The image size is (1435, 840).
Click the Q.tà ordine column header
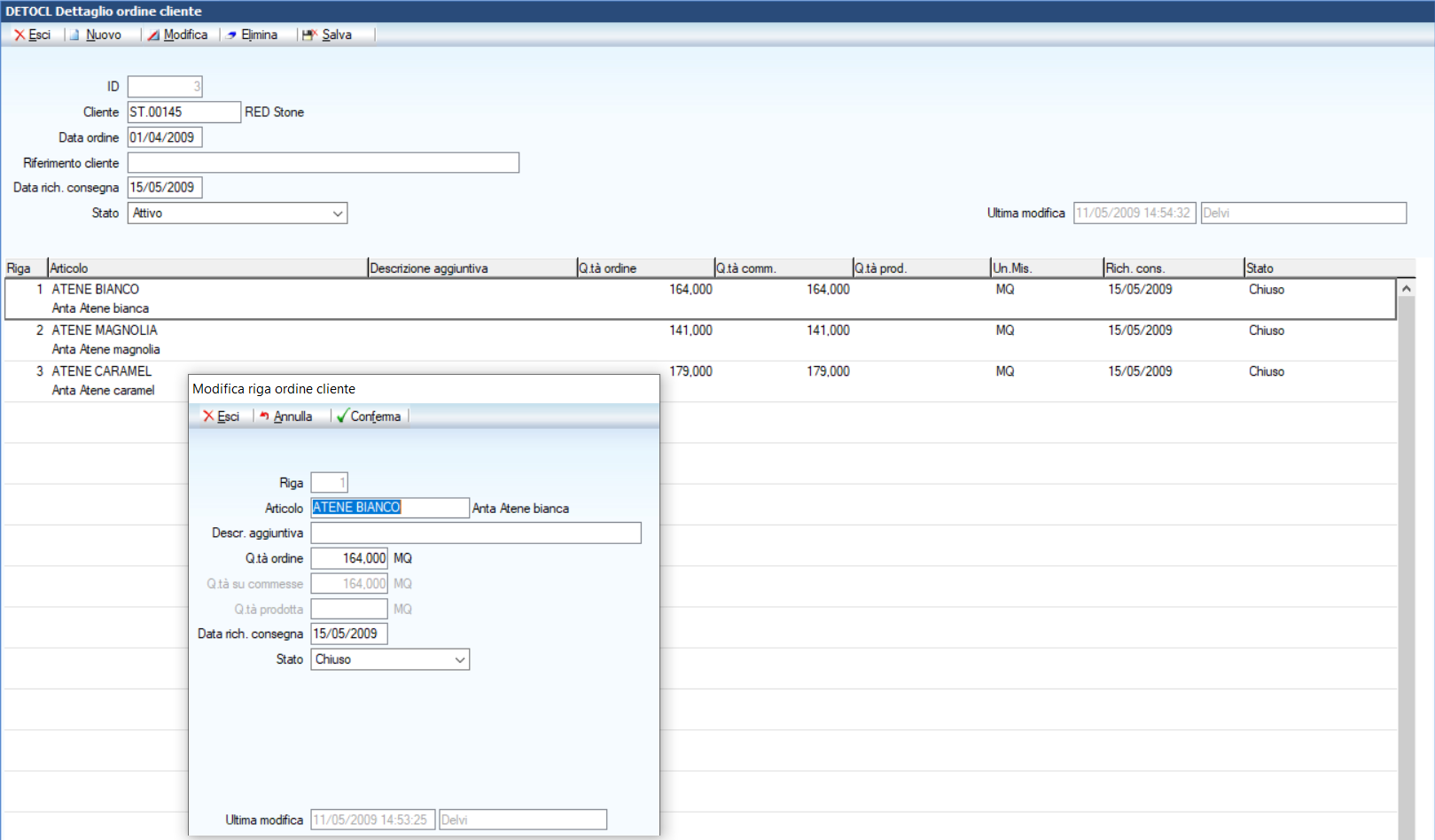click(x=644, y=268)
